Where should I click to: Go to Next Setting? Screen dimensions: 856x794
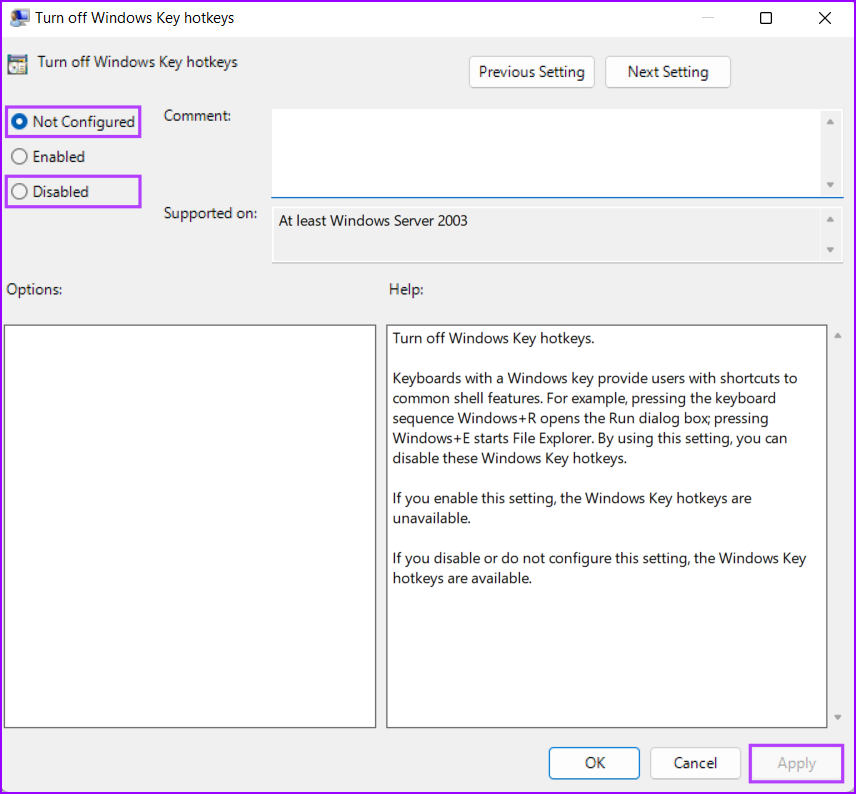(667, 72)
